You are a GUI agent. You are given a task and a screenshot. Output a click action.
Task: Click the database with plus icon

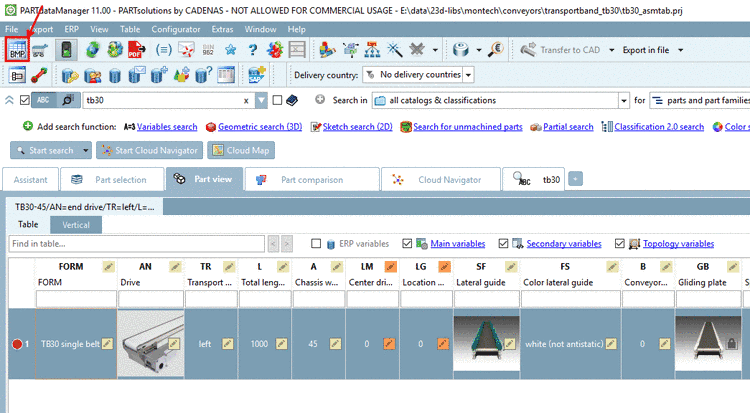point(159,75)
